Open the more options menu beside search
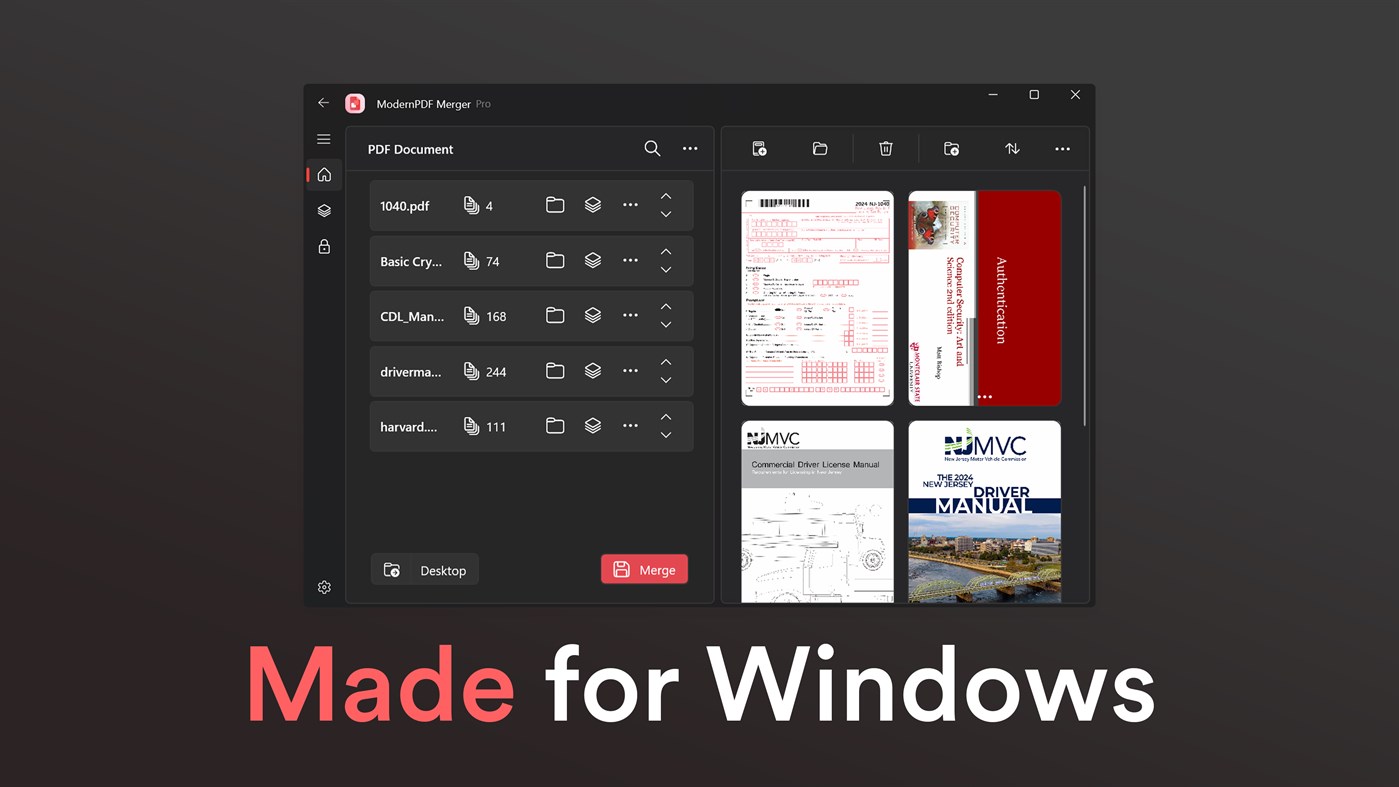The image size is (1399, 787). pyautogui.click(x=690, y=148)
